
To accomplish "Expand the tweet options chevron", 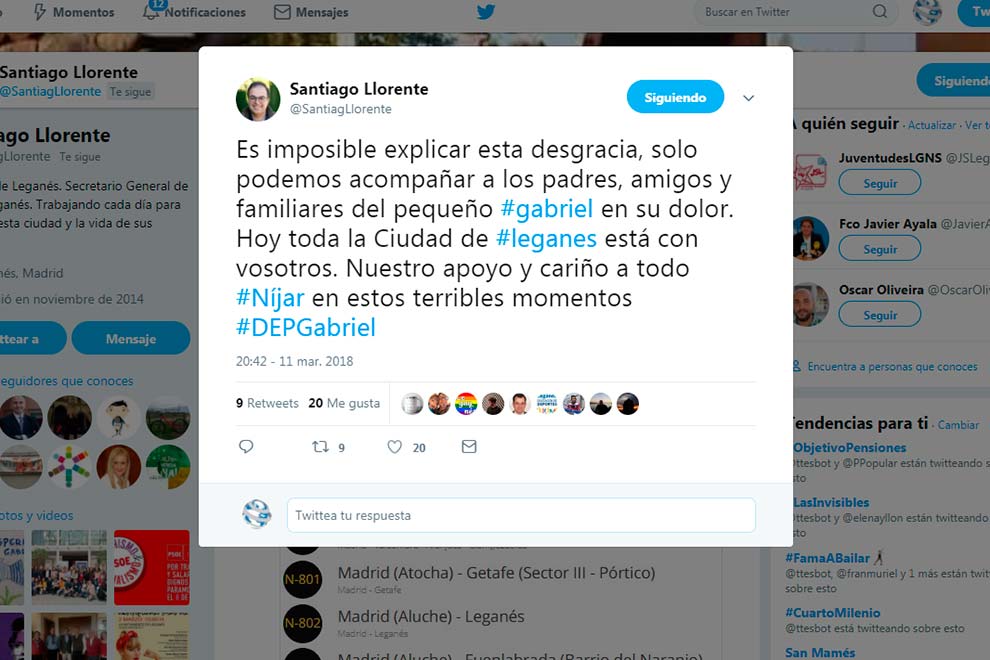I will 748,98.
